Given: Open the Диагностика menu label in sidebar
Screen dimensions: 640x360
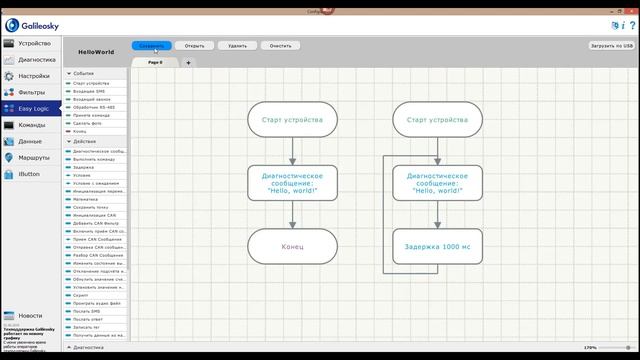Looking at the screenshot, I should coord(37,60).
